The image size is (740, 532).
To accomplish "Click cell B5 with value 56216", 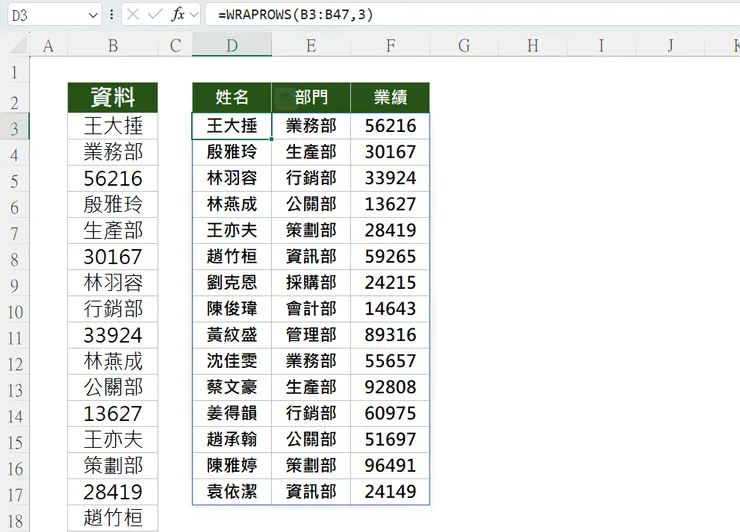I will (x=113, y=178).
